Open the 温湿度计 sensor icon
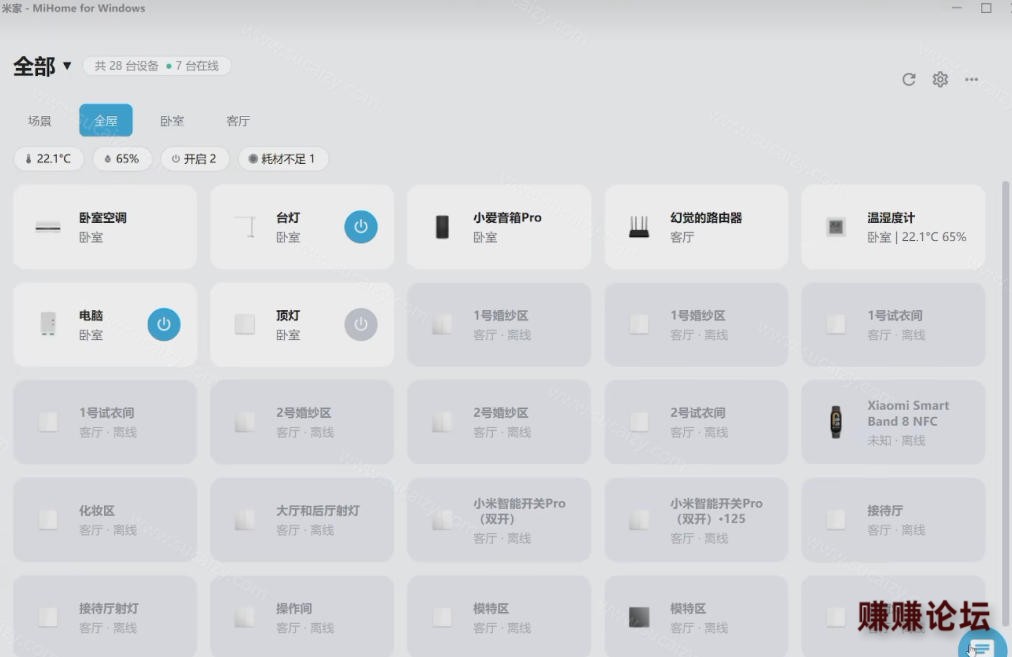Image resolution: width=1012 pixels, height=657 pixels. (836, 227)
